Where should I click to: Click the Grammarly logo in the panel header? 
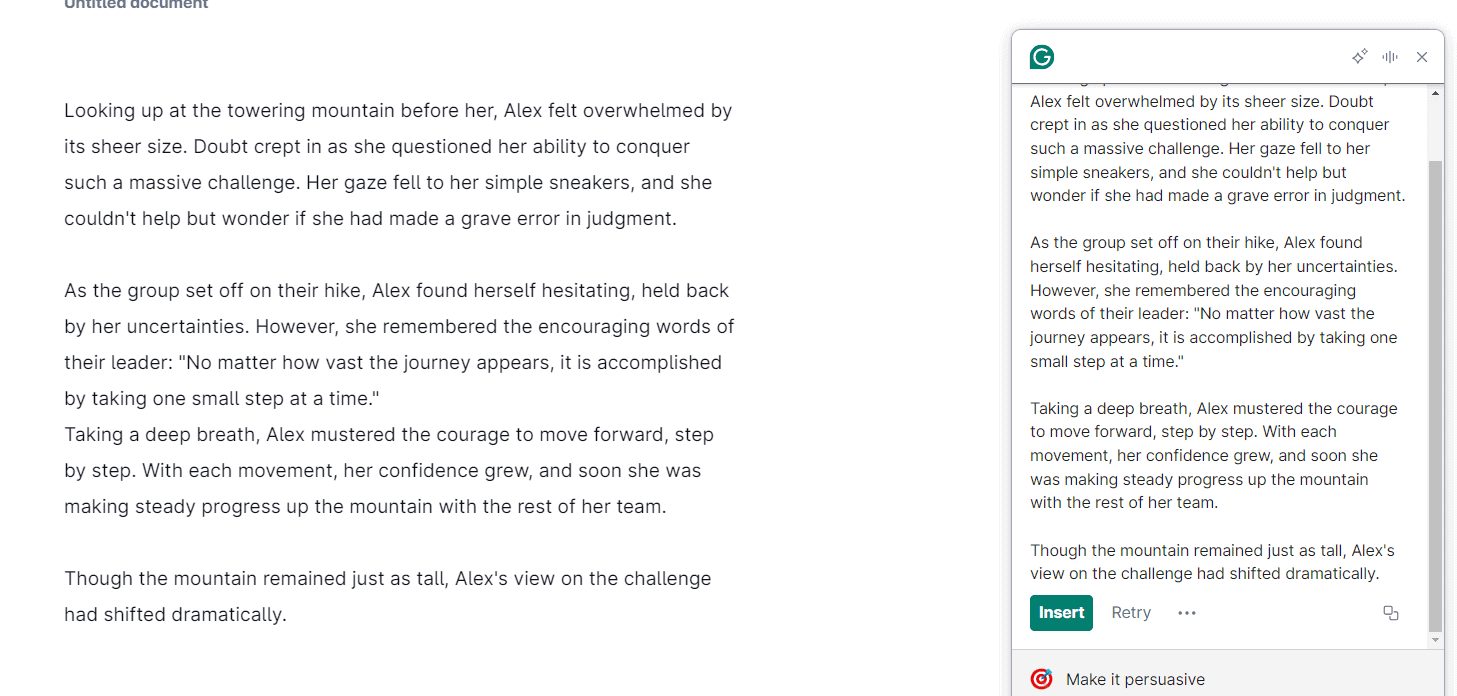[1042, 57]
